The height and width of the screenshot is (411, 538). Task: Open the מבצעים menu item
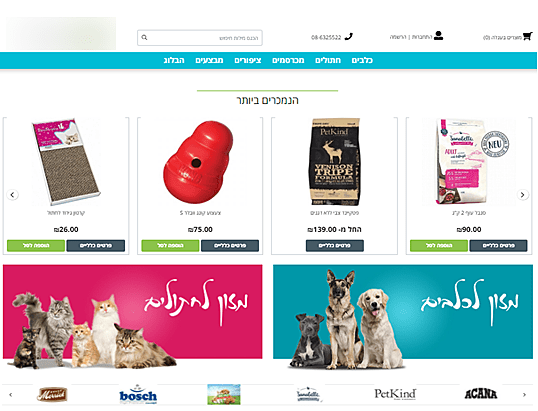tap(209, 60)
